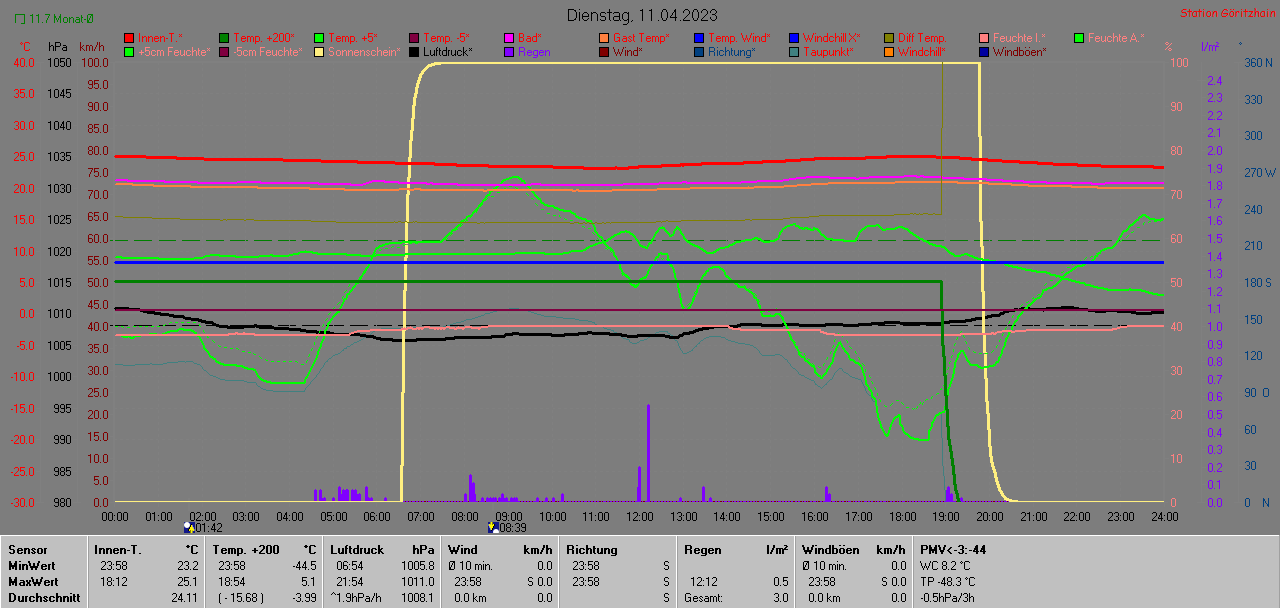The width and height of the screenshot is (1280, 608).
Task: Click the Windchill X legend swatch
Action: click(794, 38)
